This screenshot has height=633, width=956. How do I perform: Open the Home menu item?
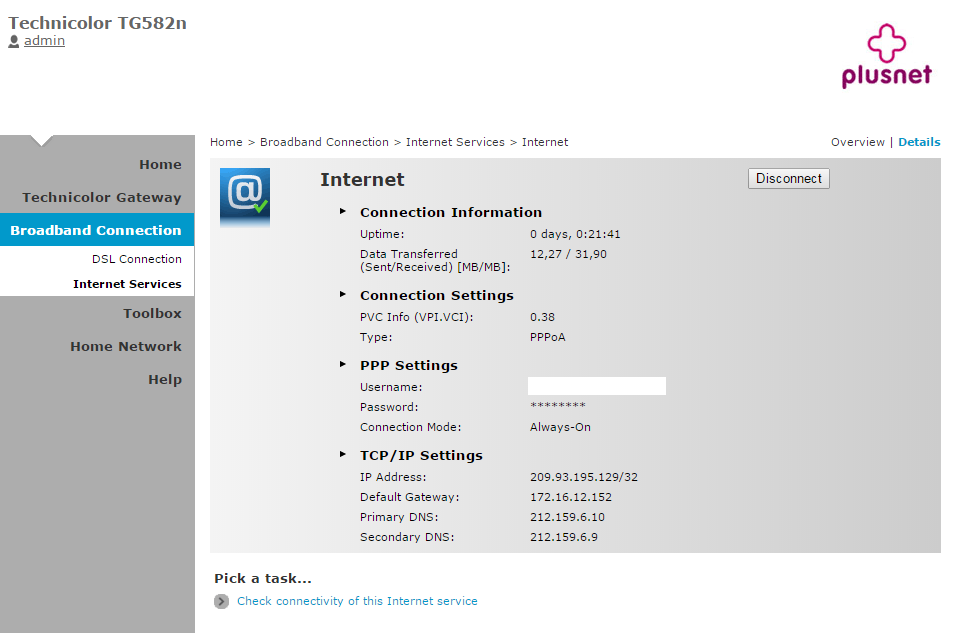(x=160, y=165)
